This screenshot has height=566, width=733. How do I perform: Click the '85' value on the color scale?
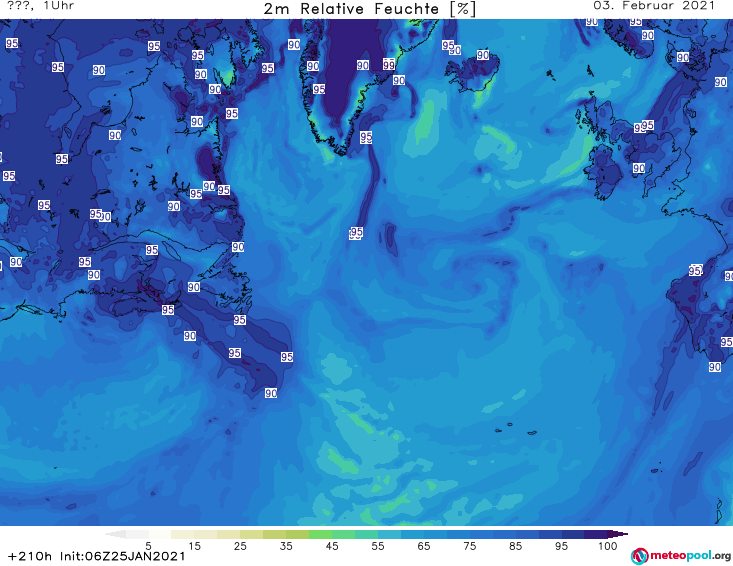coord(515,546)
